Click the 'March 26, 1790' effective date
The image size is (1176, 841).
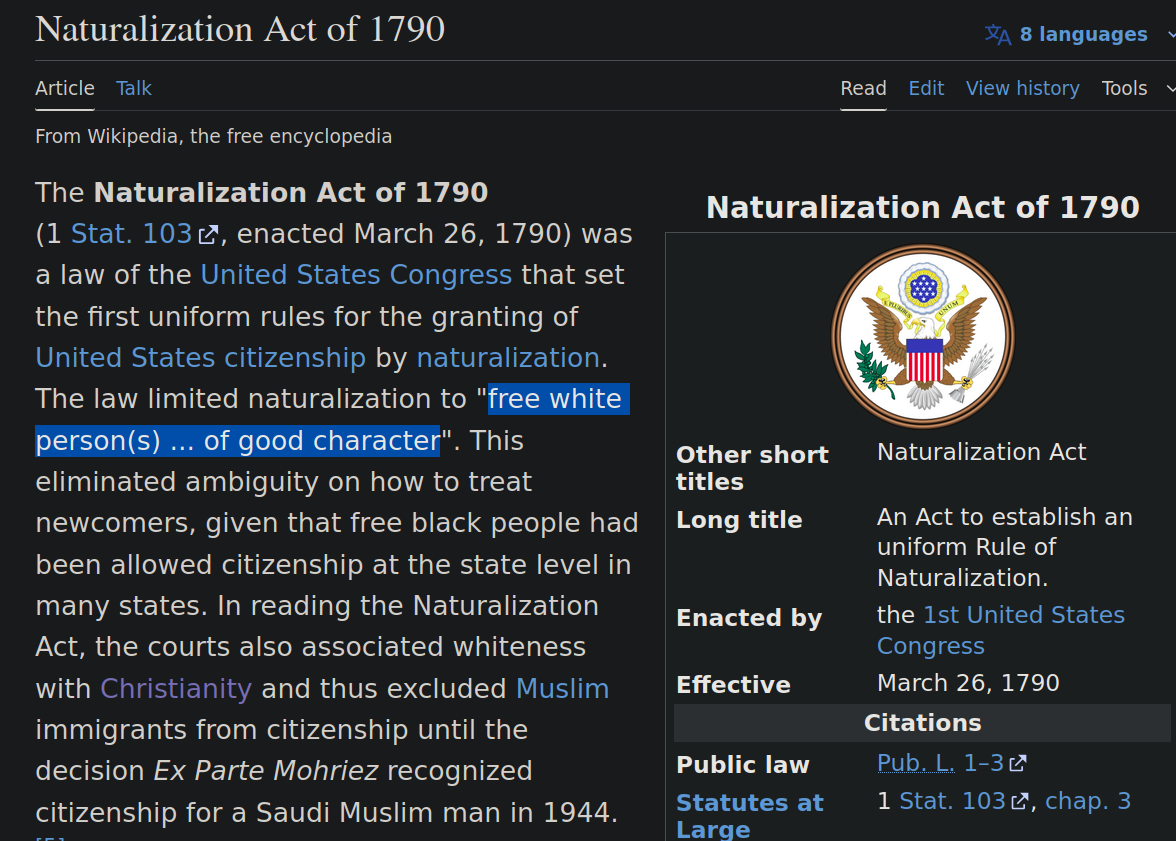coord(968,683)
